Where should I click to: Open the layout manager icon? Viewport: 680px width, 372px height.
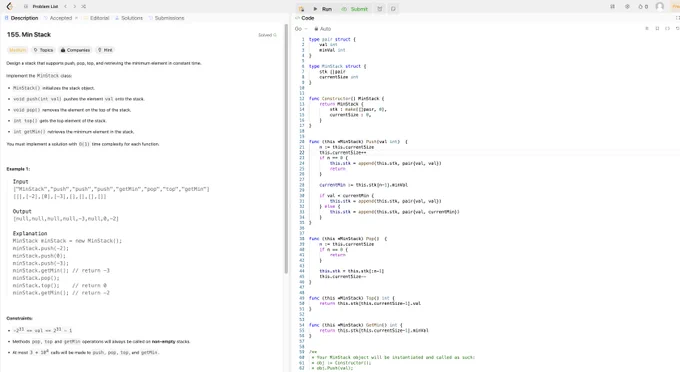point(612,7)
